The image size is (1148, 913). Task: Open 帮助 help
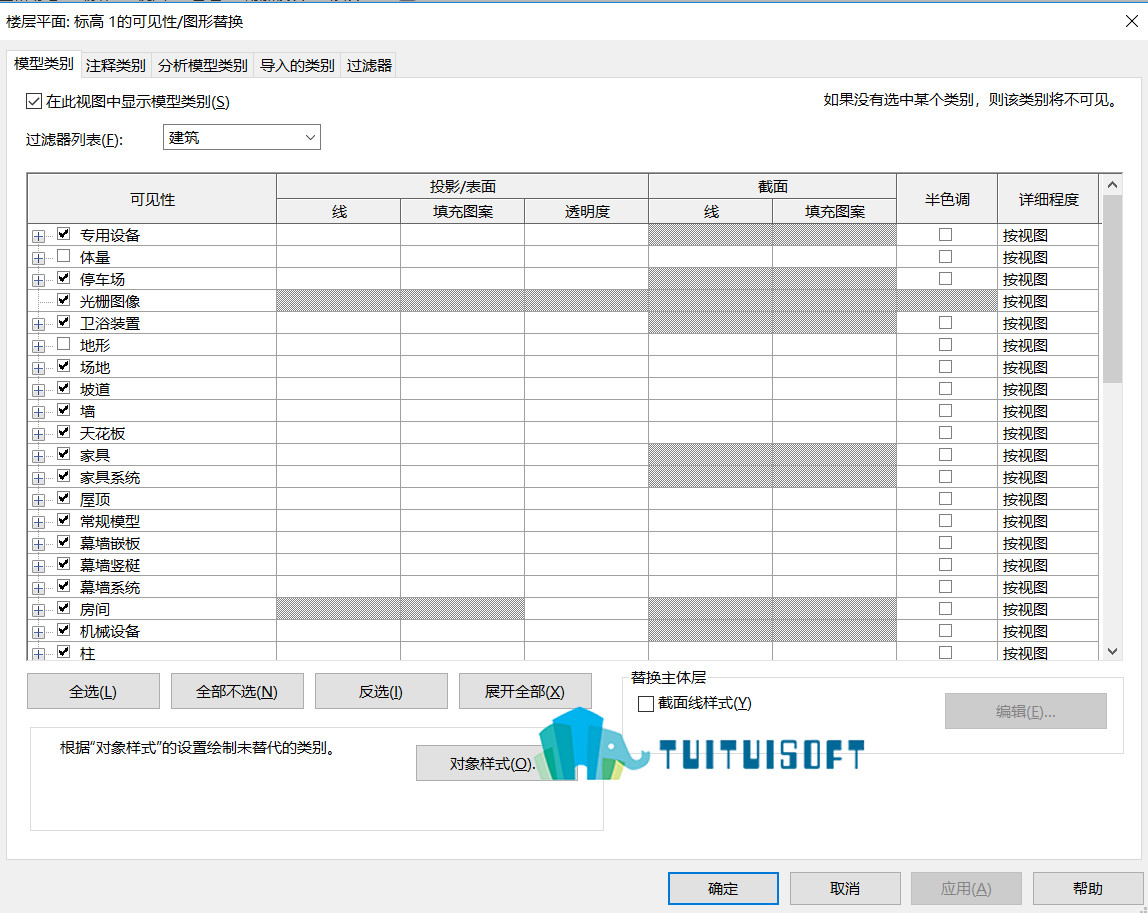point(1088,888)
